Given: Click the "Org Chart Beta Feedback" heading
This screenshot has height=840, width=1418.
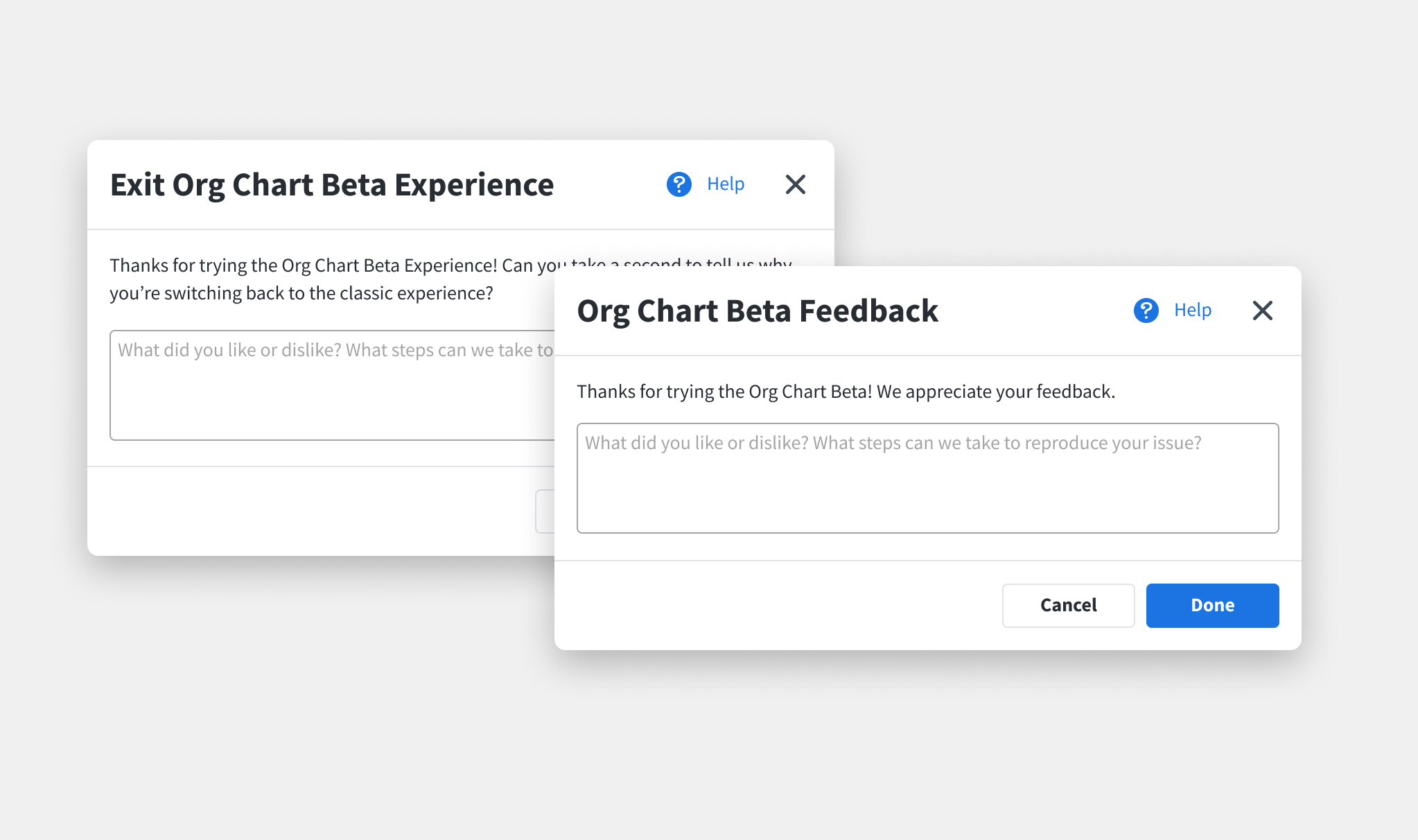Looking at the screenshot, I should pos(758,311).
